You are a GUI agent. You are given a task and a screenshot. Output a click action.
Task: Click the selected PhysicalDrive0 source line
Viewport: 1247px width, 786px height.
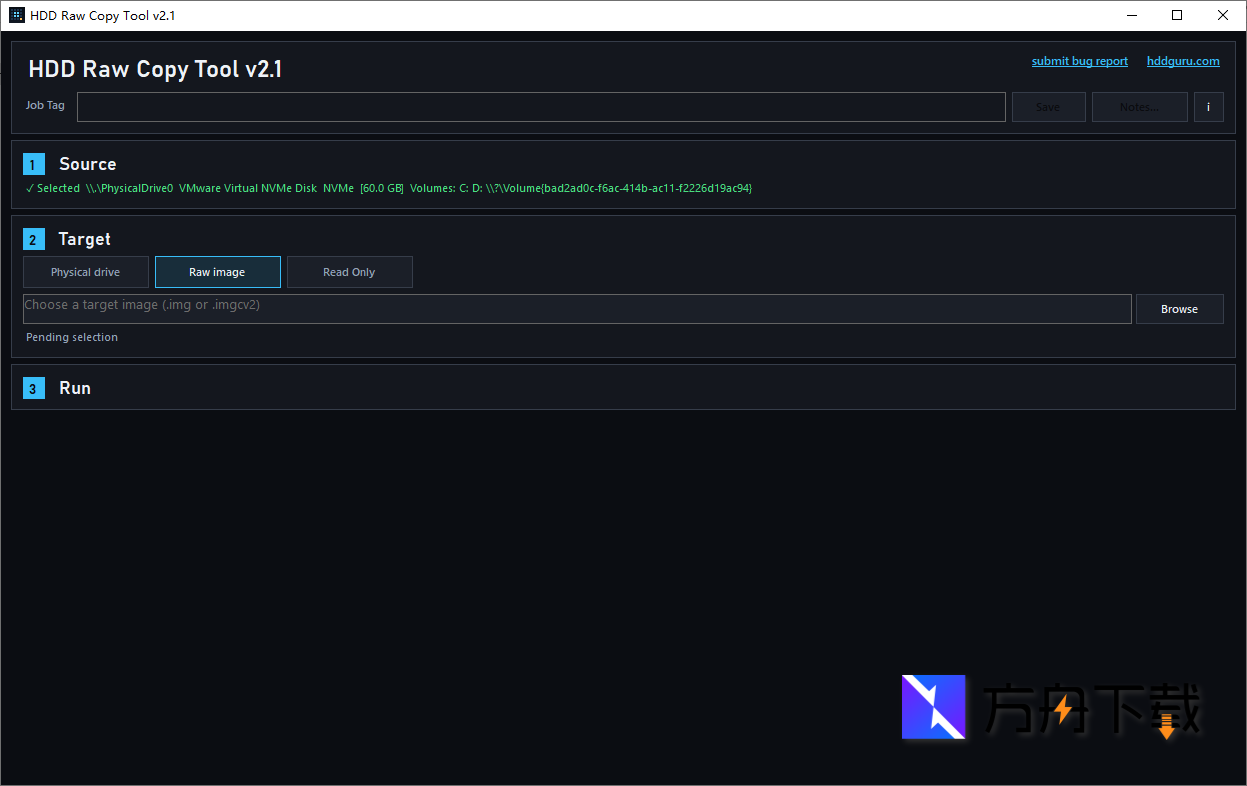click(390, 188)
